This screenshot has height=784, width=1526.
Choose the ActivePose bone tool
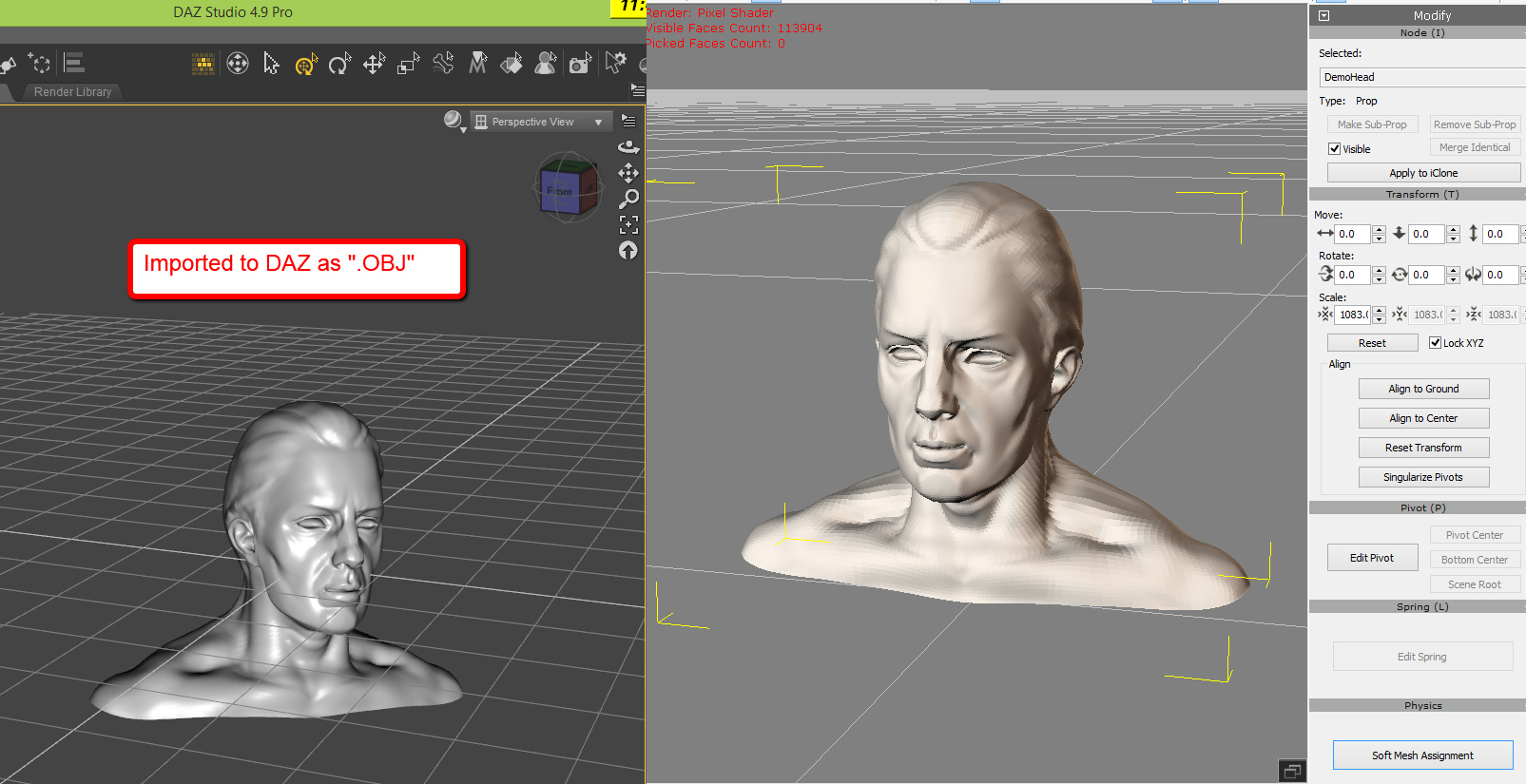click(x=443, y=64)
